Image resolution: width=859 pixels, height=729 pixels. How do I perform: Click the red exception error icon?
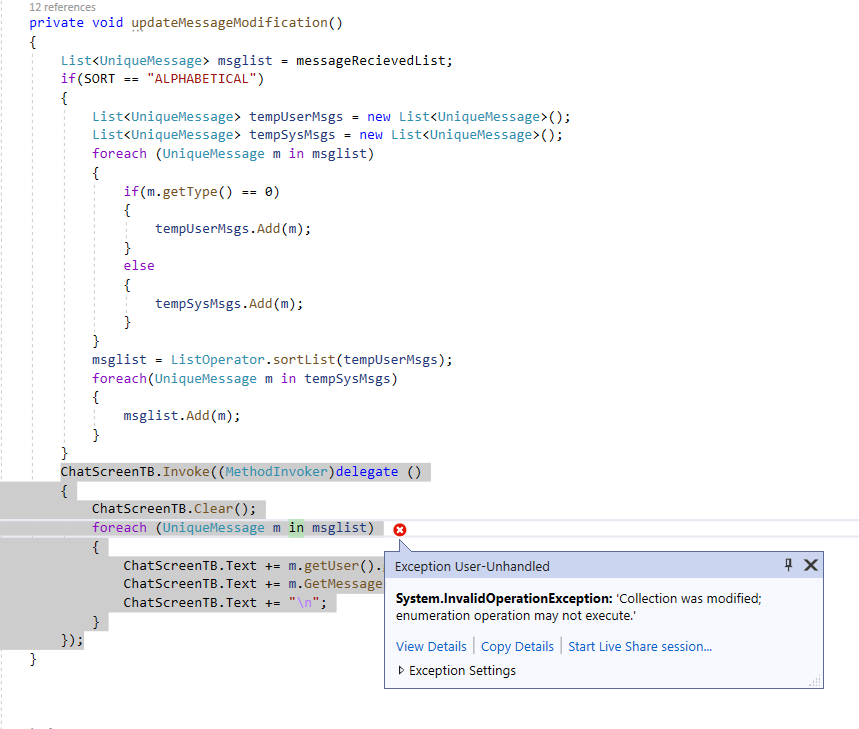(400, 530)
